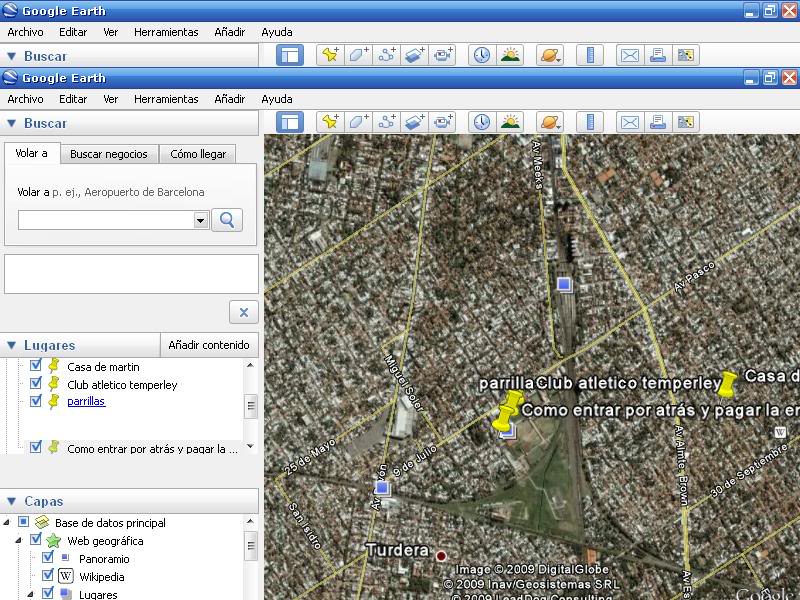Collapse Web geográfica tree node
The width and height of the screenshot is (800, 600).
pyautogui.click(x=19, y=540)
